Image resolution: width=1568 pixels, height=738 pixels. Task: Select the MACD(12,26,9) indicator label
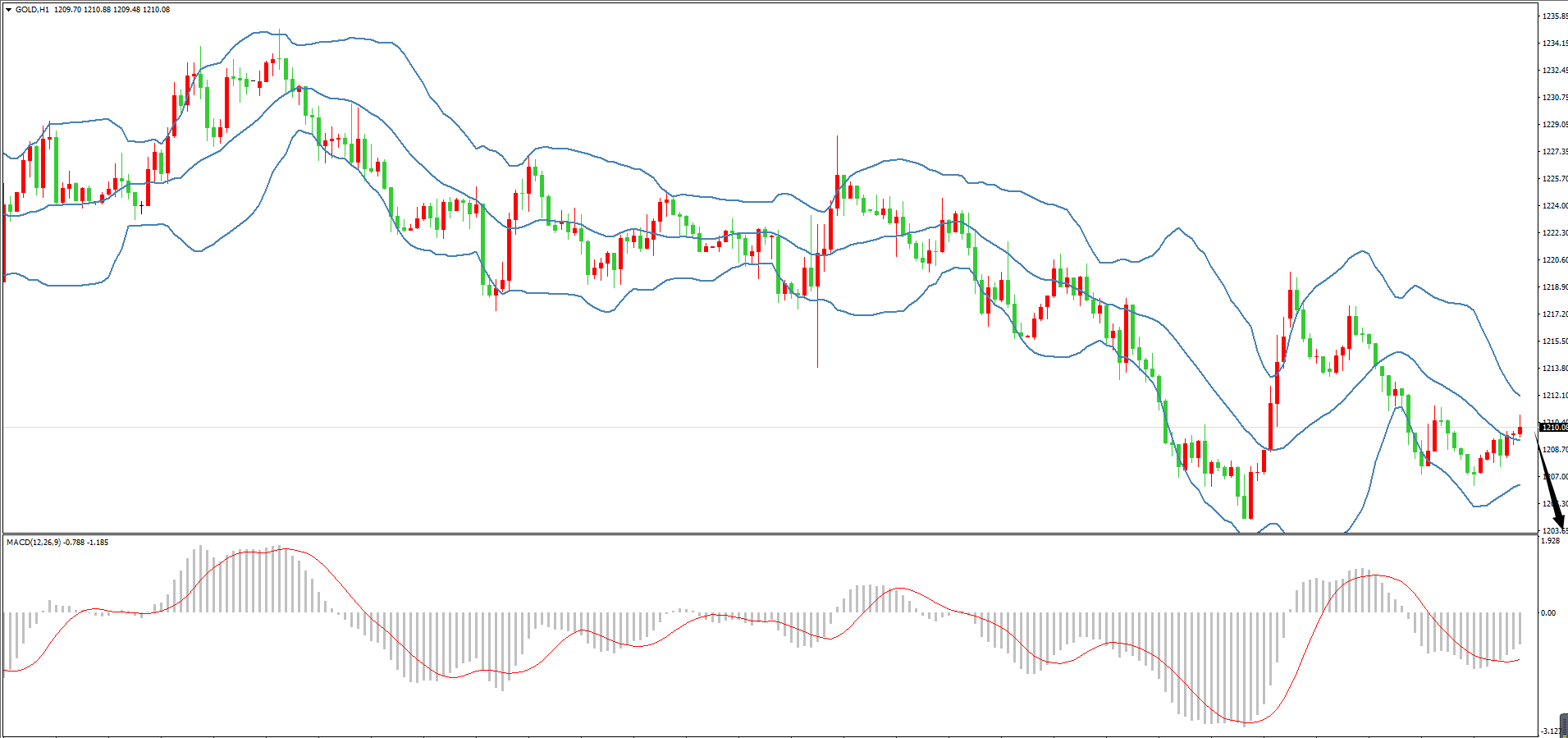[33, 542]
